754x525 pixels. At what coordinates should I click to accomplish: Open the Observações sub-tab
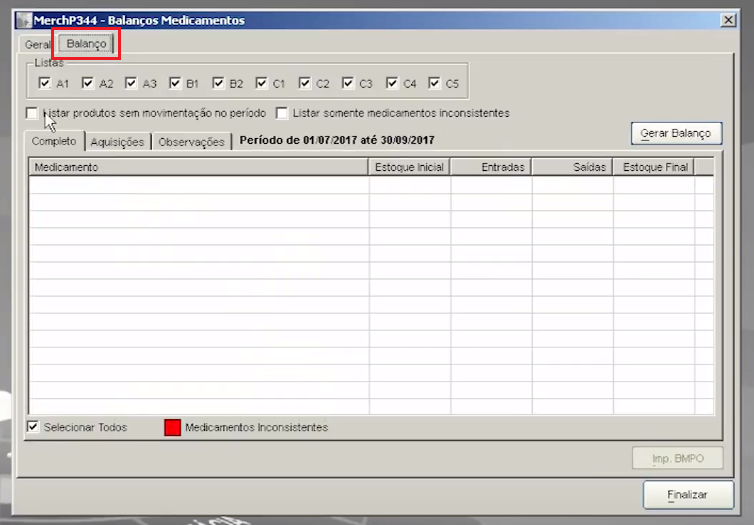pos(191,142)
